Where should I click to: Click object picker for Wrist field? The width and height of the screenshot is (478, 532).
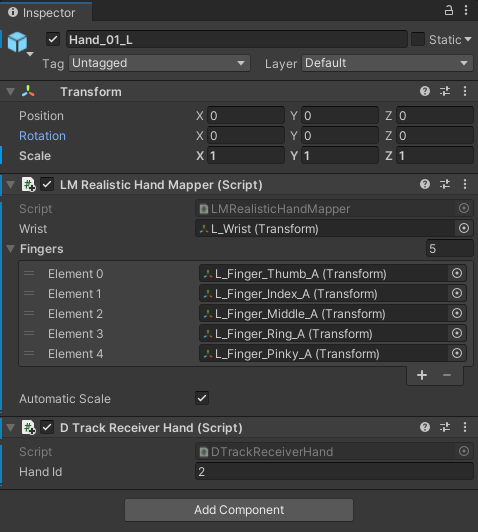pyautogui.click(x=464, y=228)
